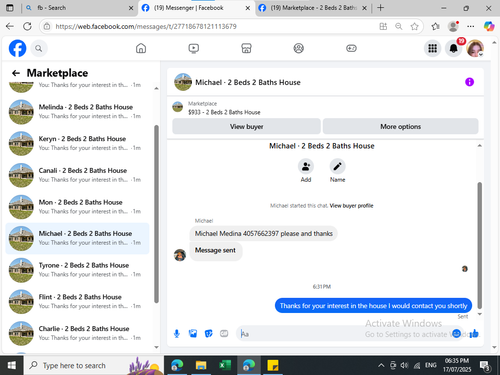Open Flint - 2 Beds 2 Baths House chat
This screenshot has height=375, width=500.
click(77, 302)
